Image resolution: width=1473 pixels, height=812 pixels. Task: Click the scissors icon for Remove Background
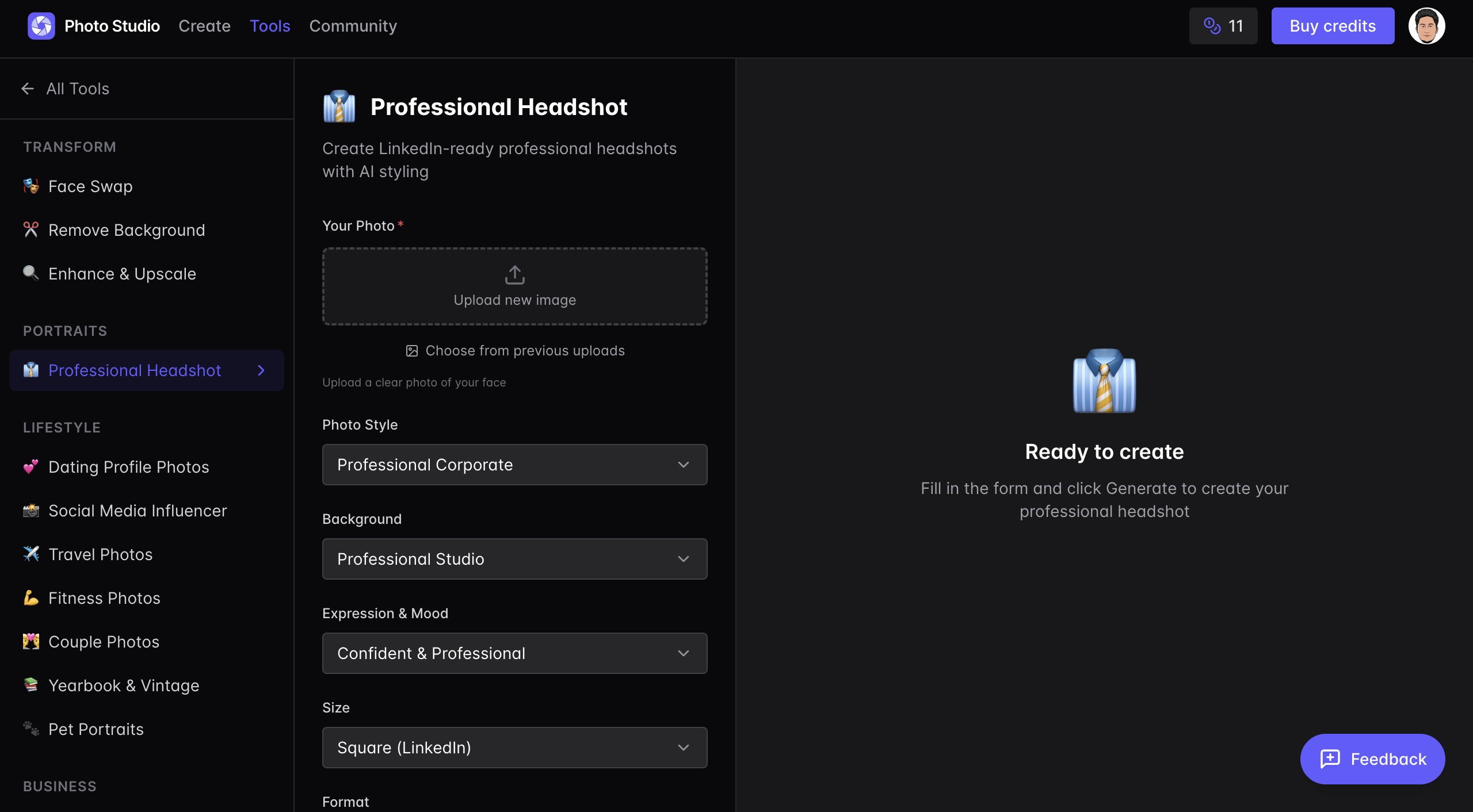click(31, 230)
